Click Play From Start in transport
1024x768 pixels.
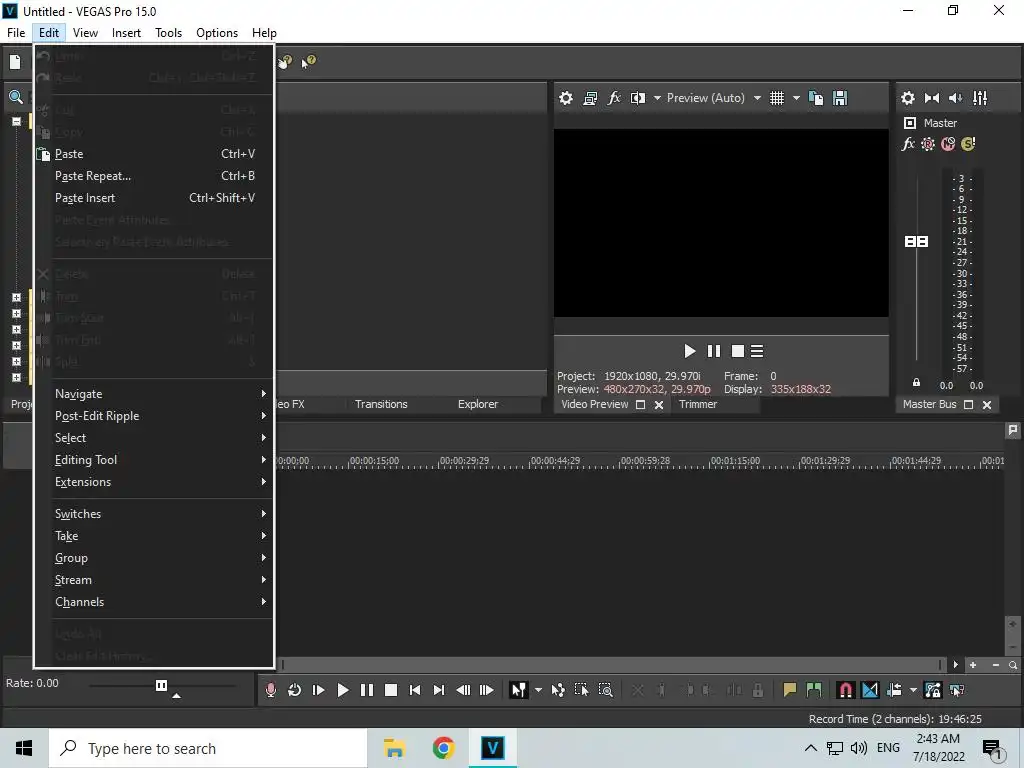[x=319, y=690]
